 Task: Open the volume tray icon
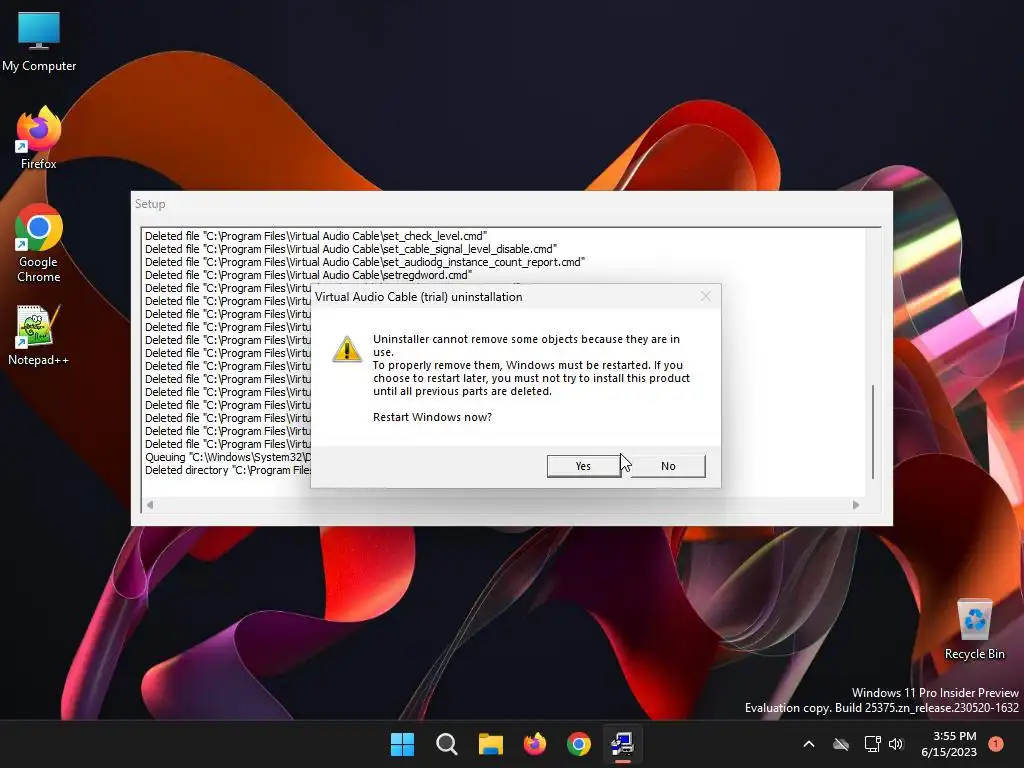(x=896, y=744)
